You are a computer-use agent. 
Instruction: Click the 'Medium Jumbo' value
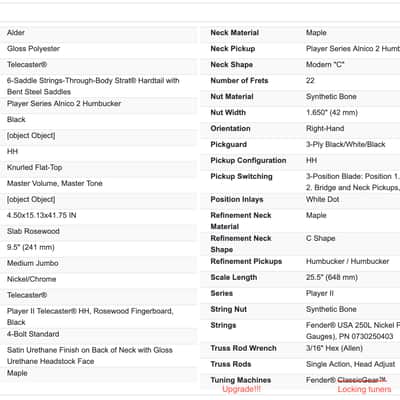click(33, 263)
